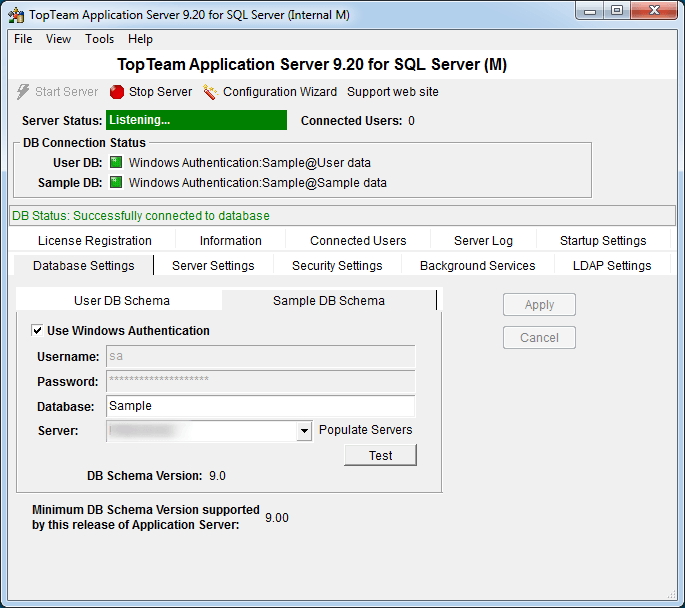
Task: Open the Configuration Wizard wand icon
Action: (x=210, y=92)
